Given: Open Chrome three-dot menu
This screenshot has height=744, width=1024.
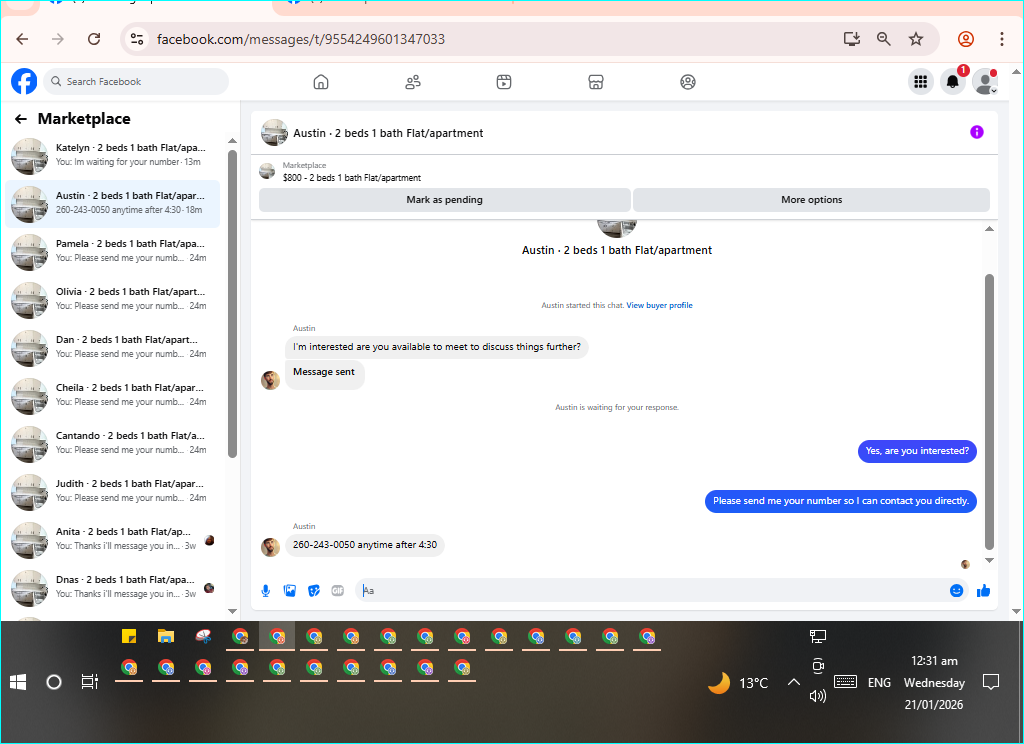Looking at the screenshot, I should coord(1001,39).
